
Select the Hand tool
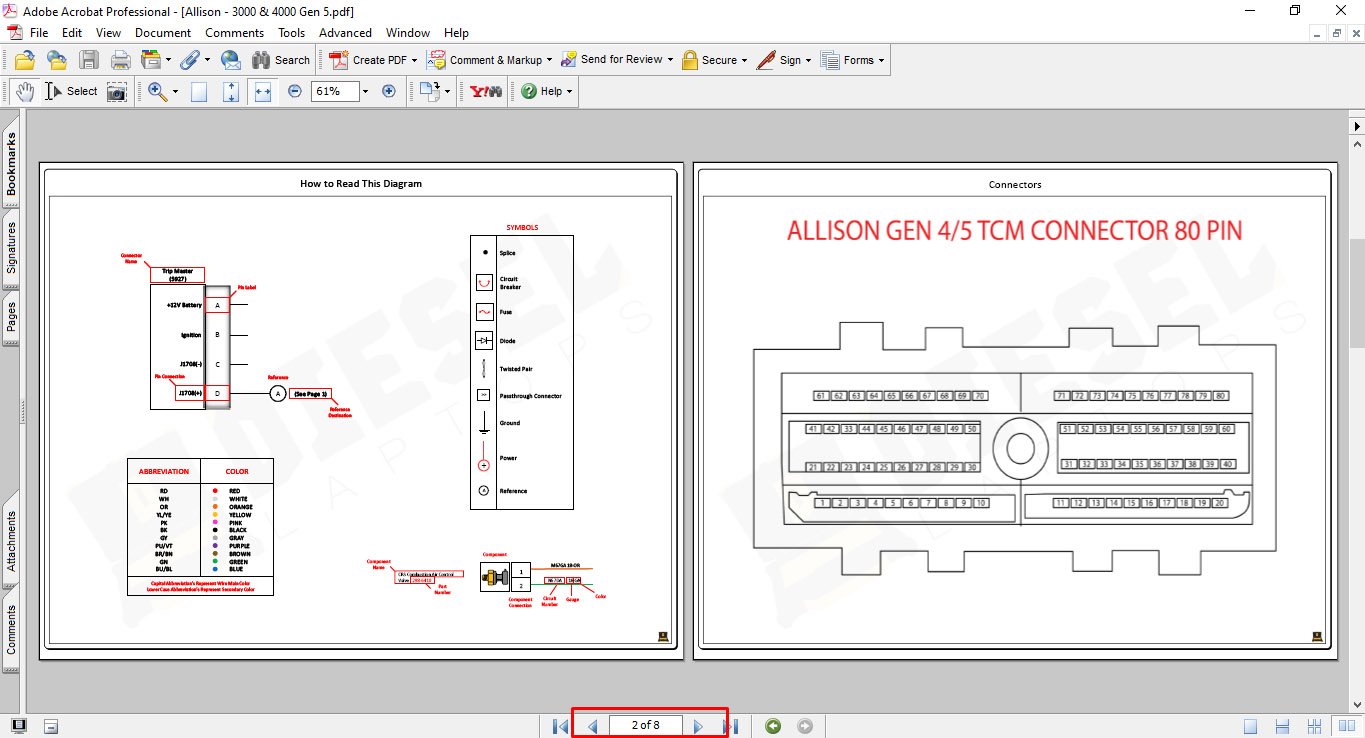click(x=24, y=91)
